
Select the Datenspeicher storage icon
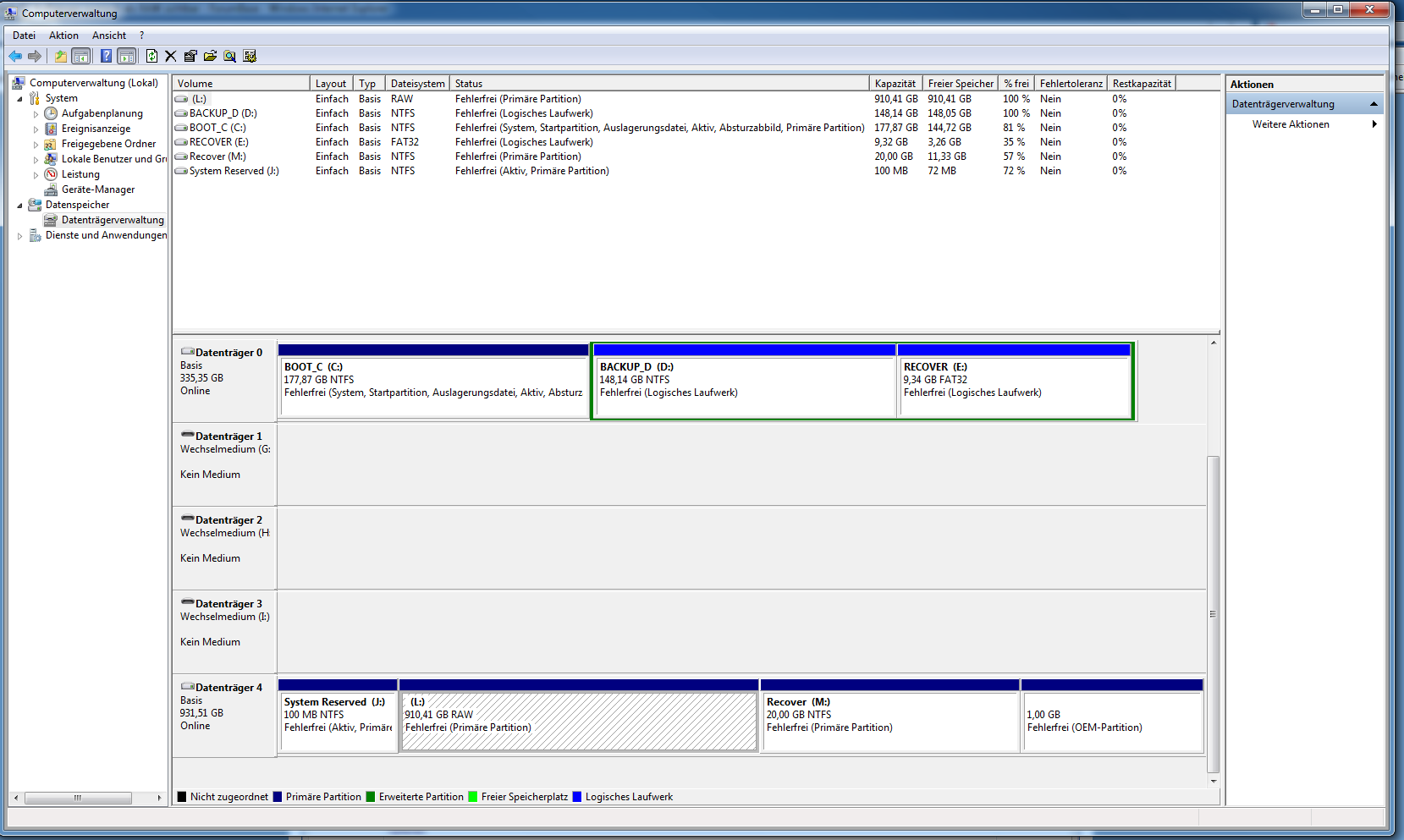(35, 205)
